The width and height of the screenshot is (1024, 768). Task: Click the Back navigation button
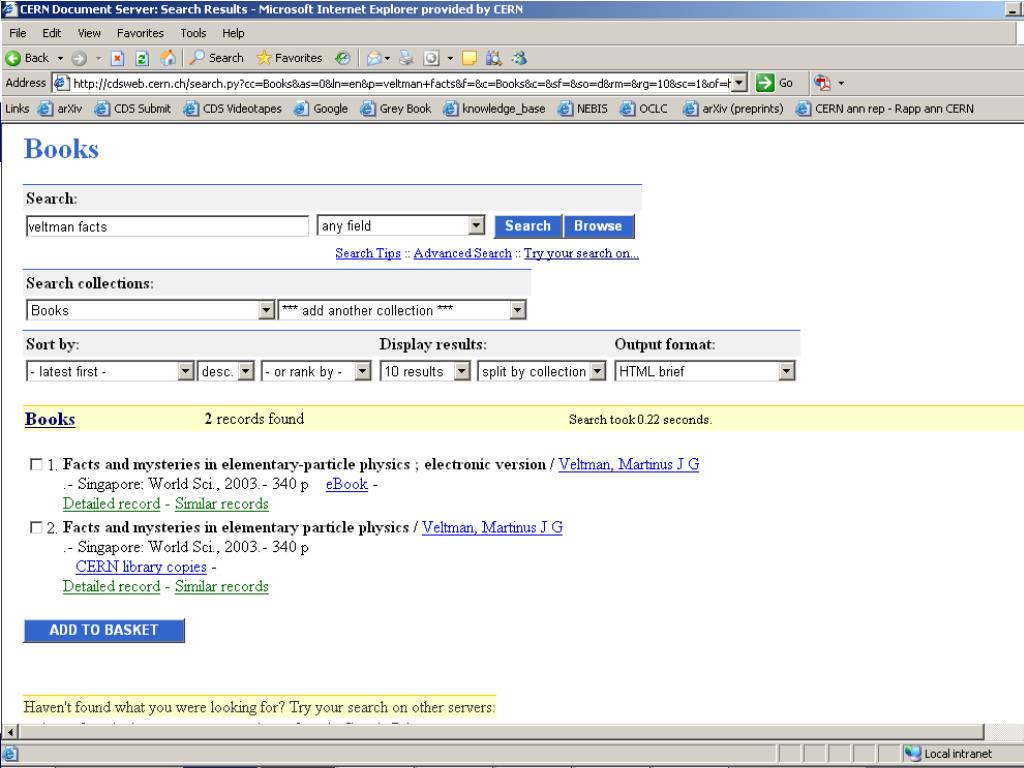[x=27, y=58]
